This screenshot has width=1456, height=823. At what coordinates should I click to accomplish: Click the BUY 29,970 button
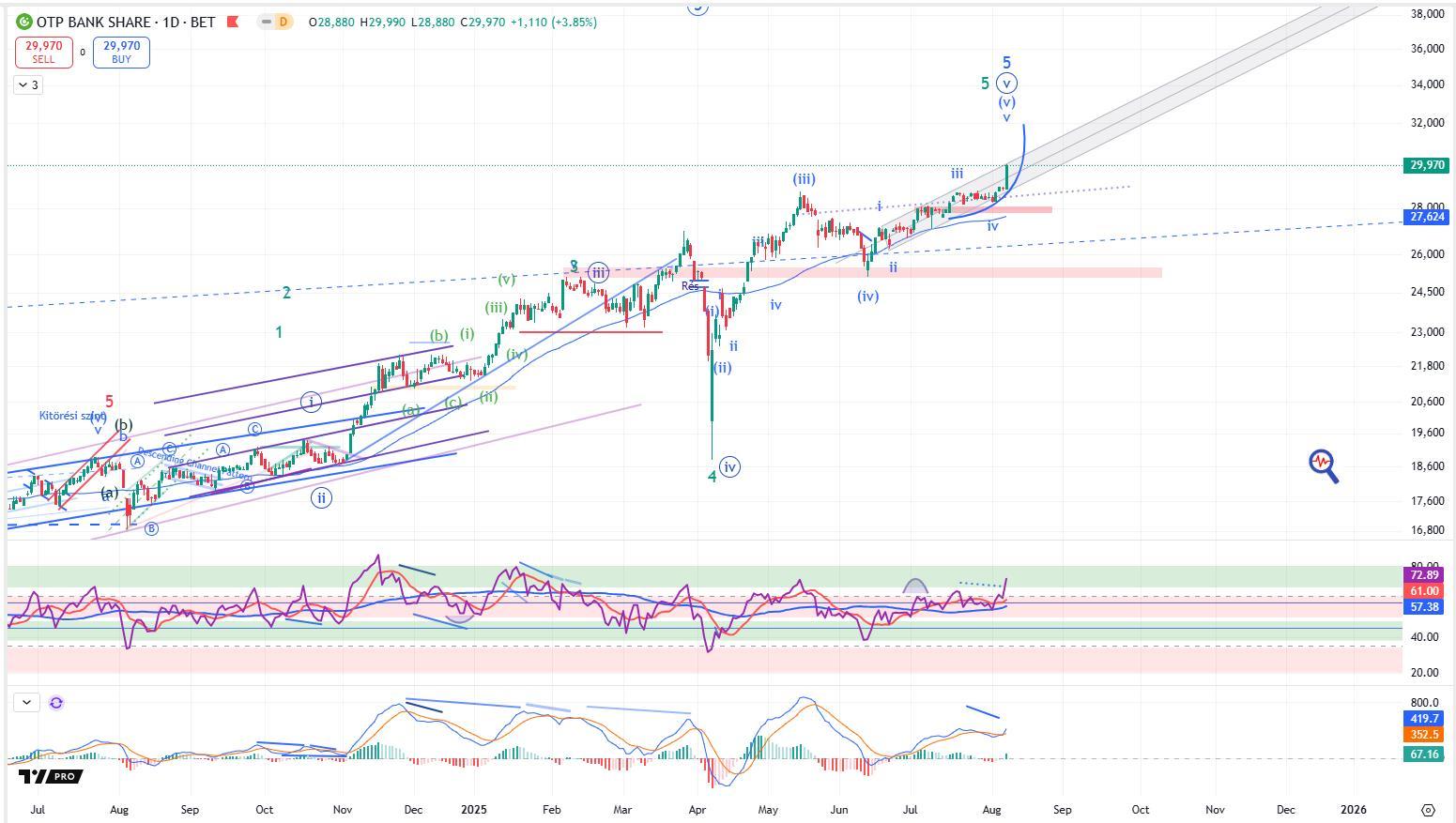pyautogui.click(x=121, y=53)
